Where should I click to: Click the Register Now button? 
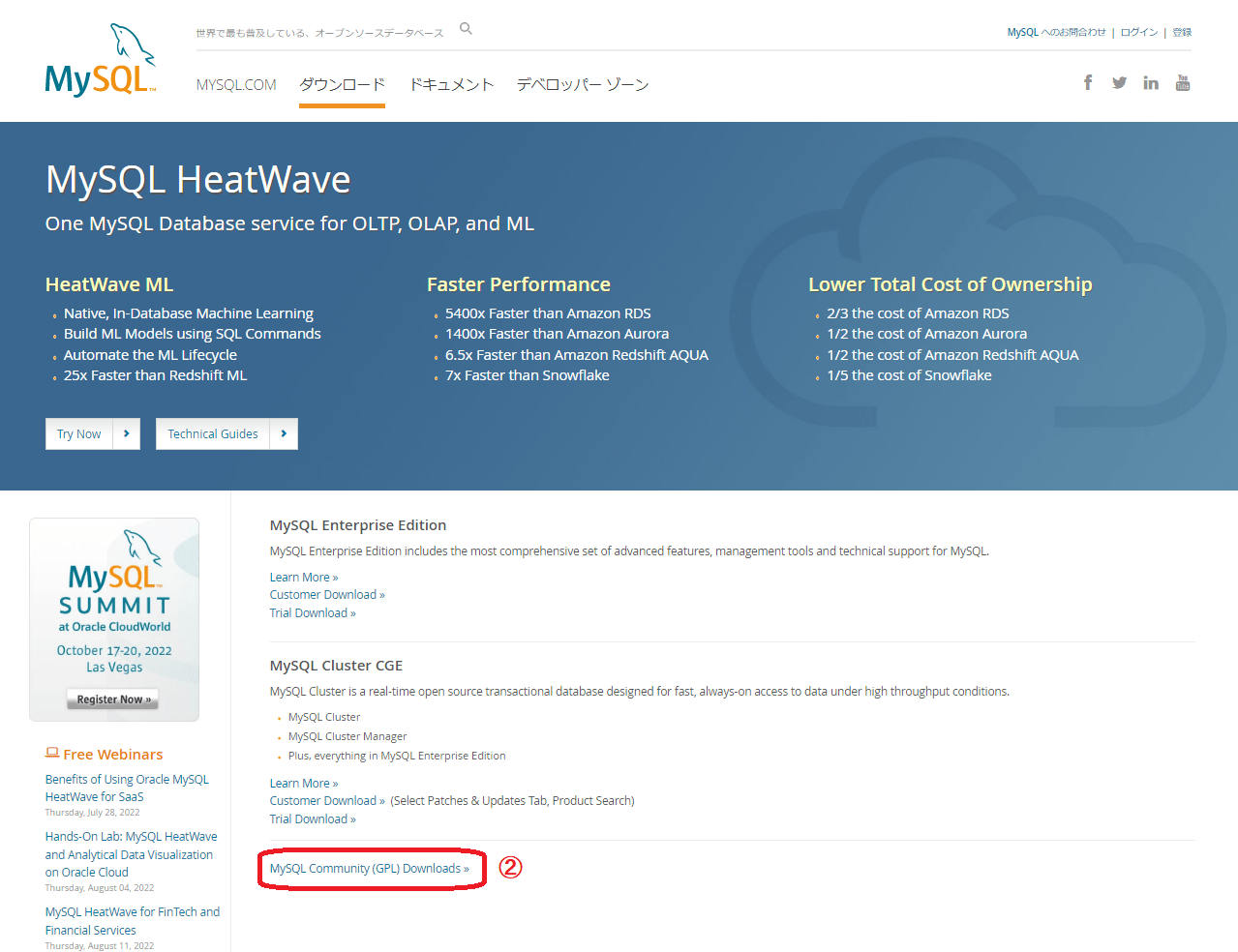(114, 699)
